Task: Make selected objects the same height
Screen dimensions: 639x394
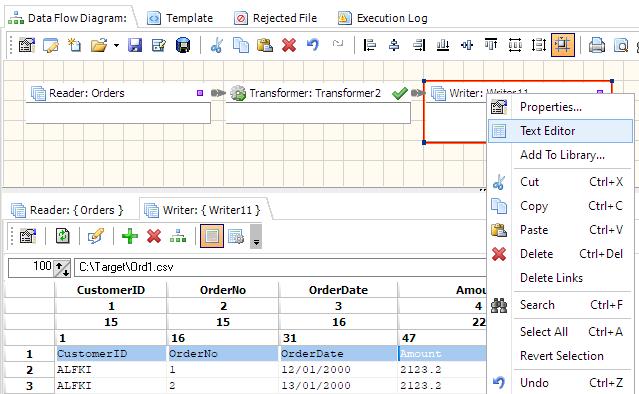Action: pyautogui.click(x=539, y=45)
